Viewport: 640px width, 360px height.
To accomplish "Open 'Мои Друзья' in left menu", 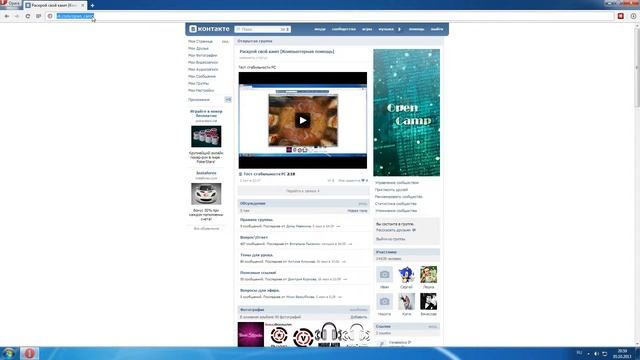I will (198, 48).
